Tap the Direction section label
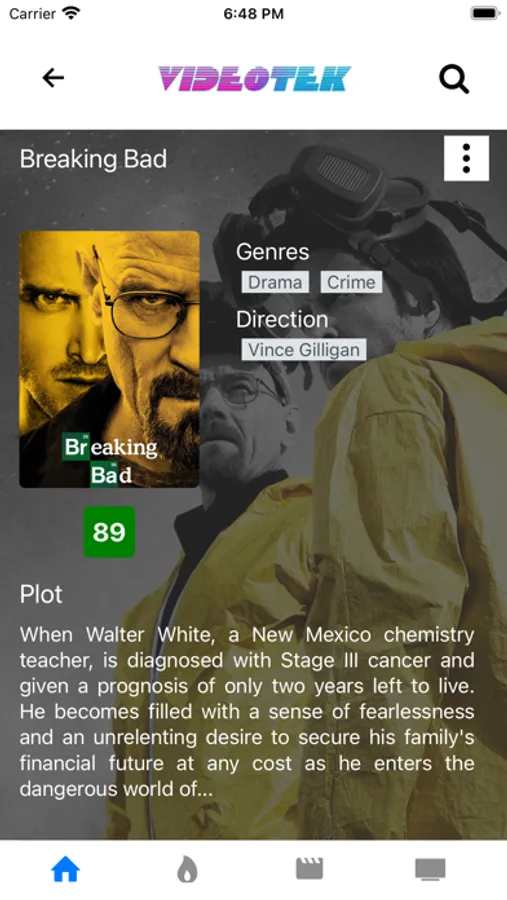507x900 pixels. click(x=282, y=319)
